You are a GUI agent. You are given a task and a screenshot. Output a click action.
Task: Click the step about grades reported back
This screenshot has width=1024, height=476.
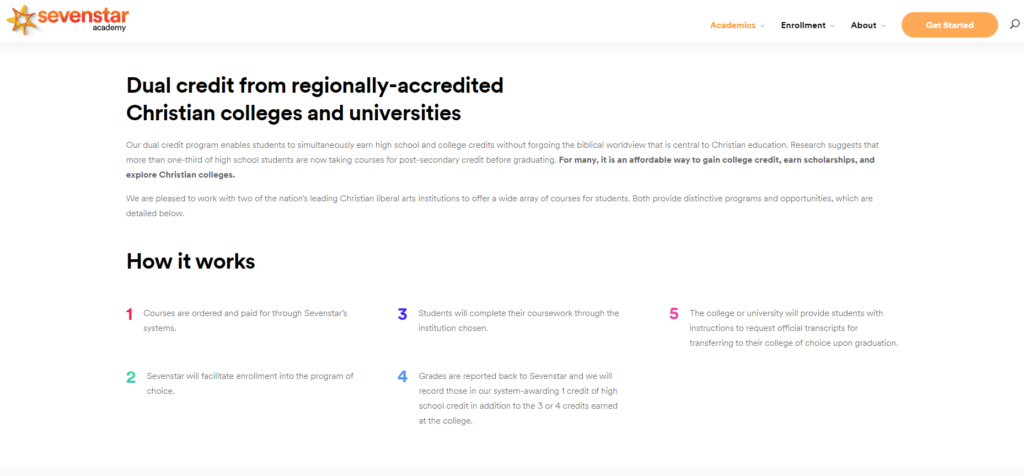point(519,398)
